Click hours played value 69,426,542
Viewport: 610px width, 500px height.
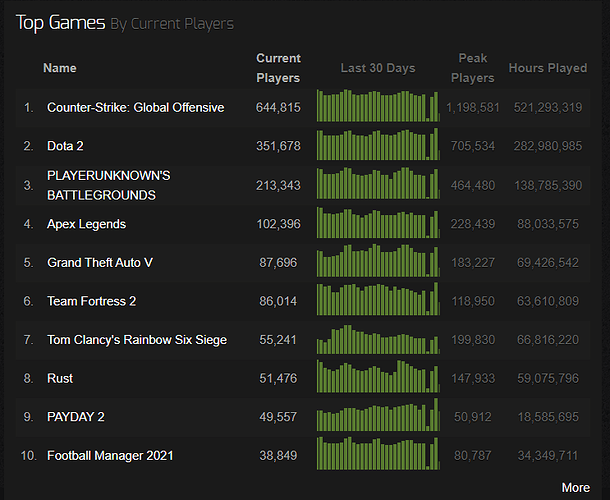548,263
